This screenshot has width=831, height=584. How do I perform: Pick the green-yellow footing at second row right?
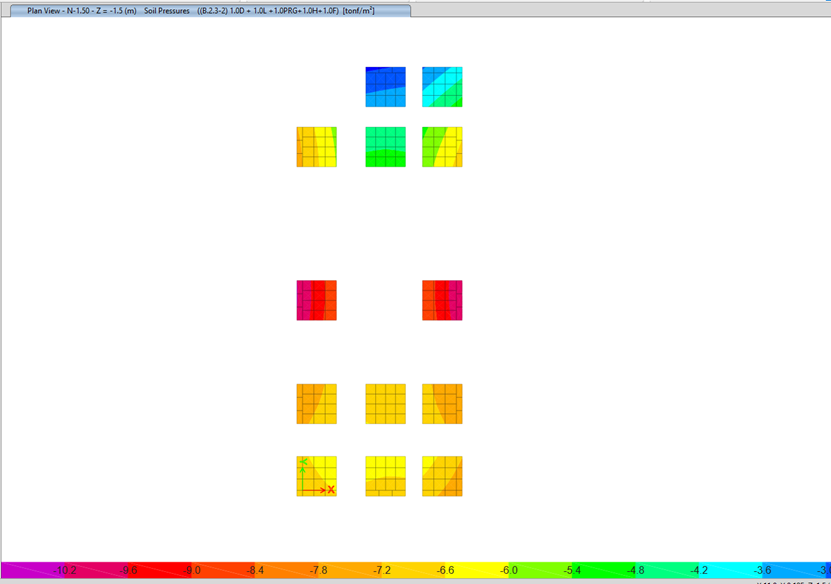click(x=442, y=147)
